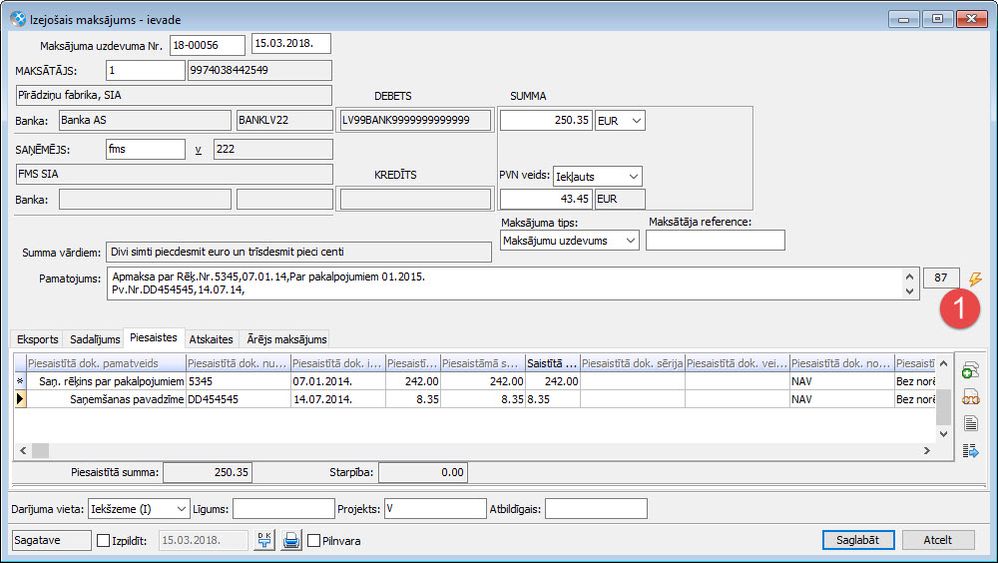
Task: Open the Atskaites tab
Action: [x=210, y=339]
